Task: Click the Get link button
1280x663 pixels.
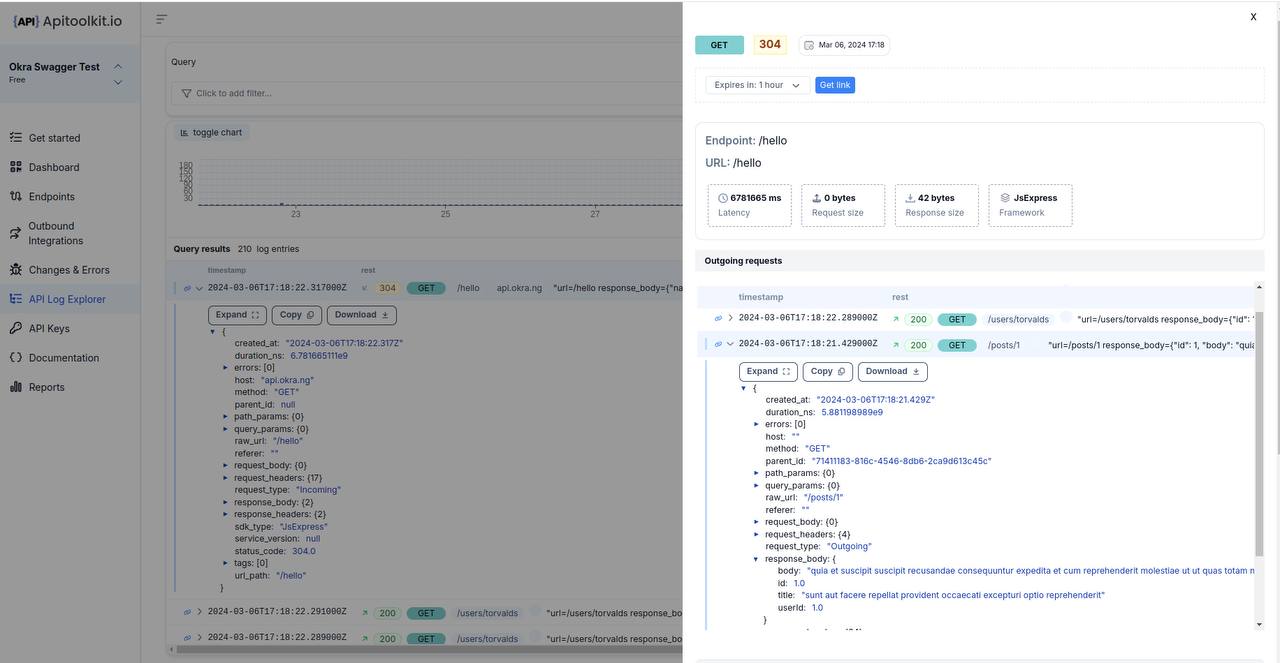Action: click(834, 85)
